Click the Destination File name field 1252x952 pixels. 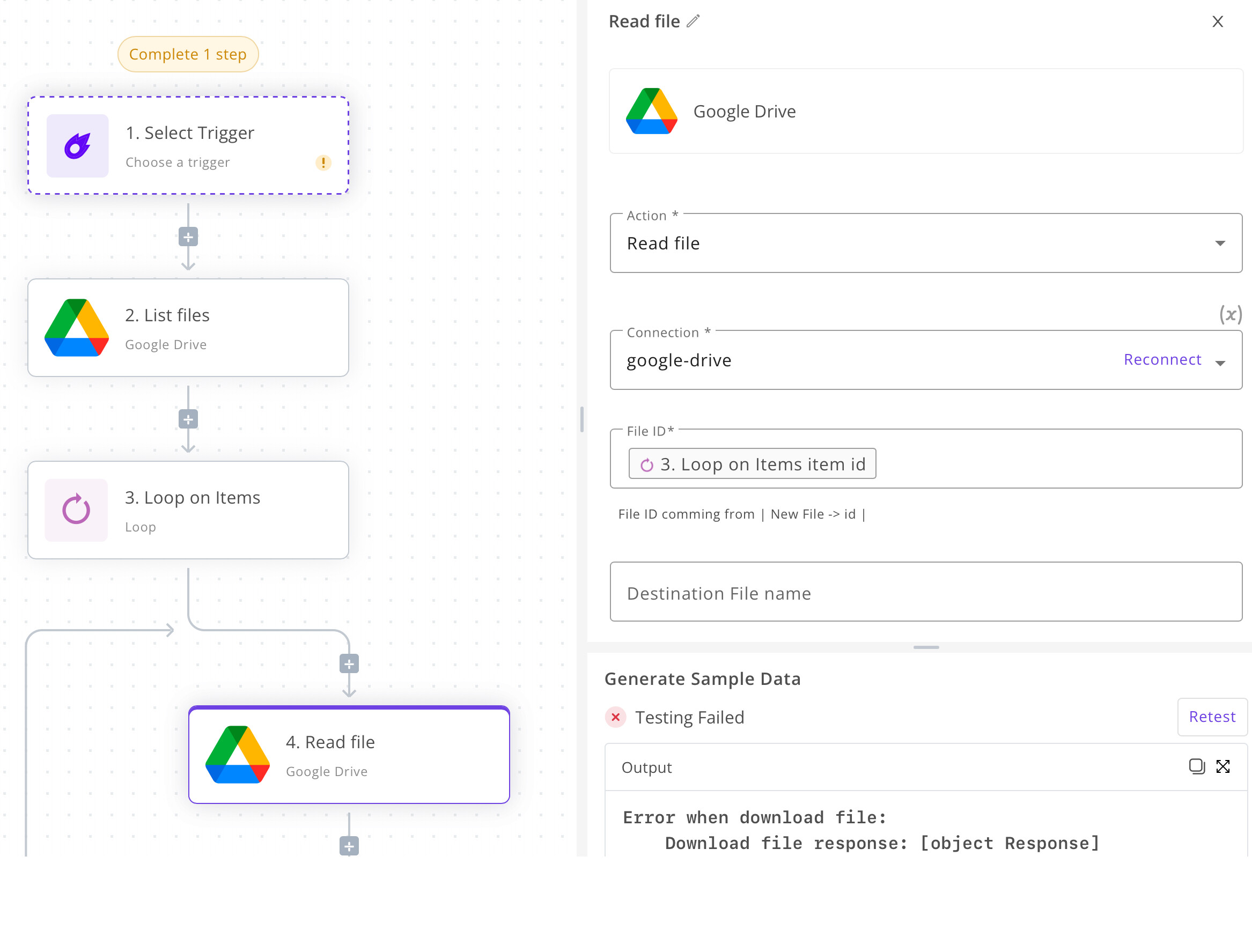pos(925,592)
